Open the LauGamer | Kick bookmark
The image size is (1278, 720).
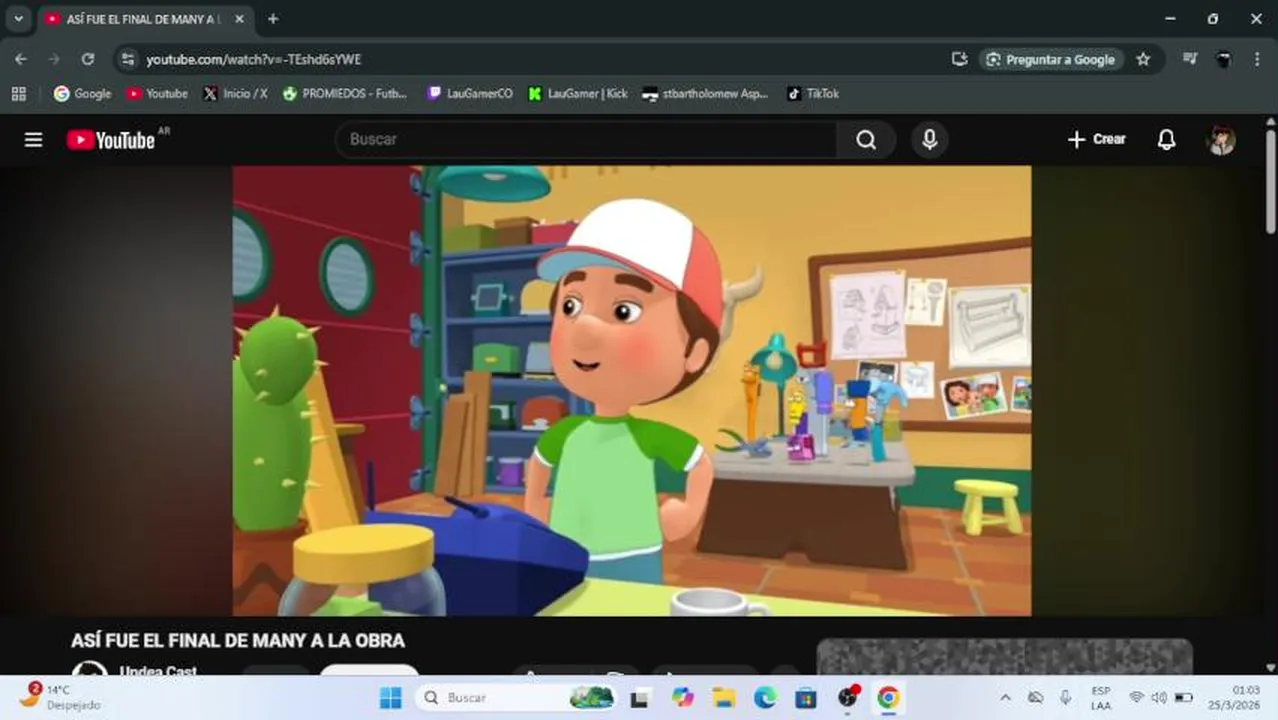578,93
